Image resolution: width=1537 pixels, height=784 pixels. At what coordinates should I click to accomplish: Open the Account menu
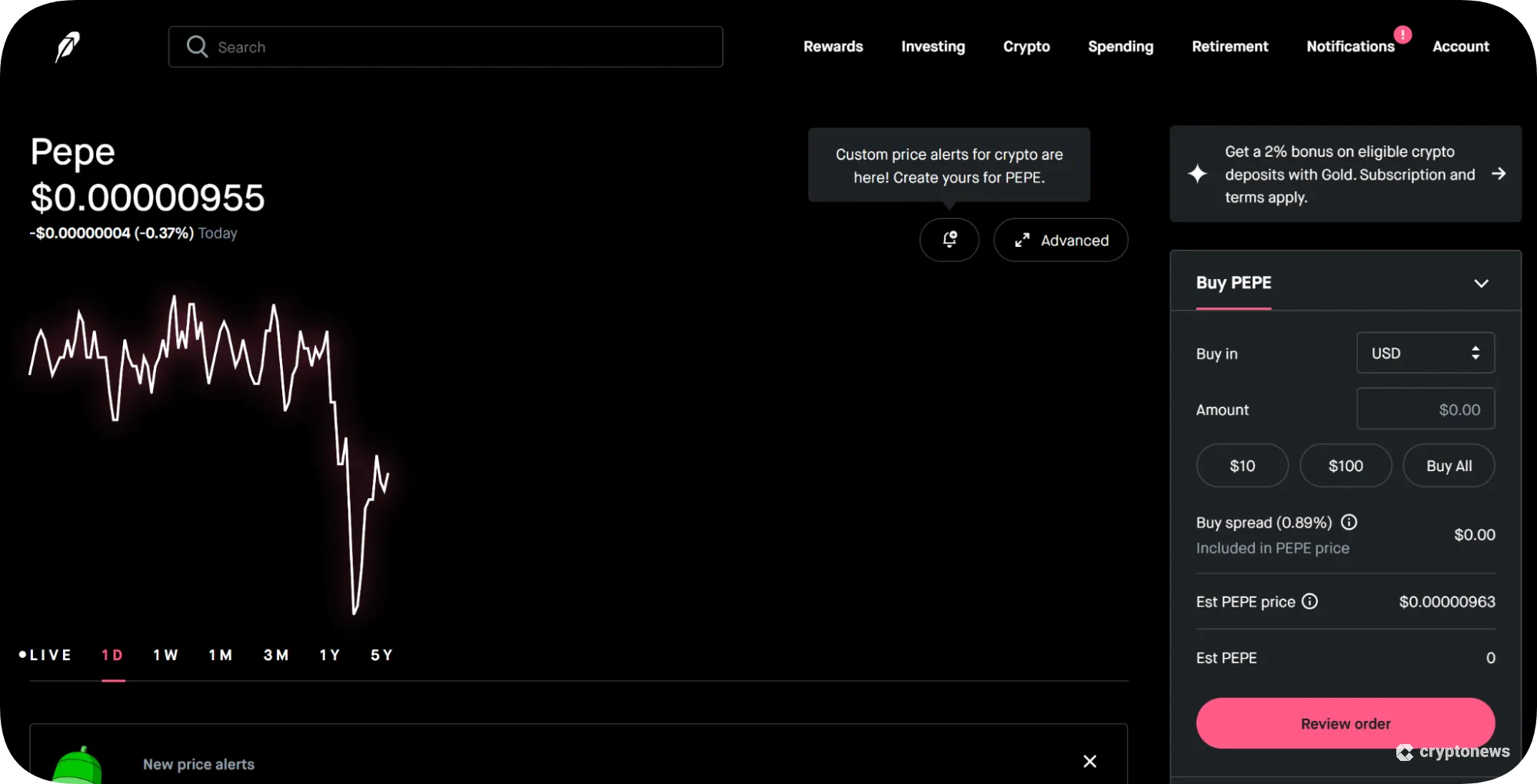(x=1460, y=46)
